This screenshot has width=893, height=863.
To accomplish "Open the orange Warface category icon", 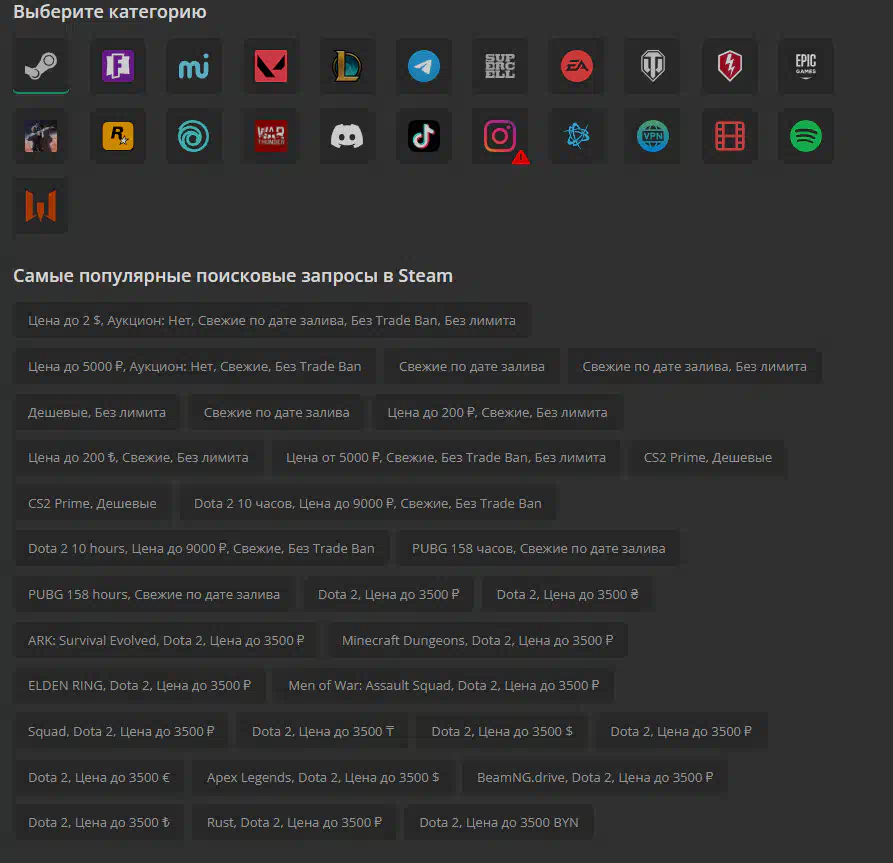I will pos(41,206).
